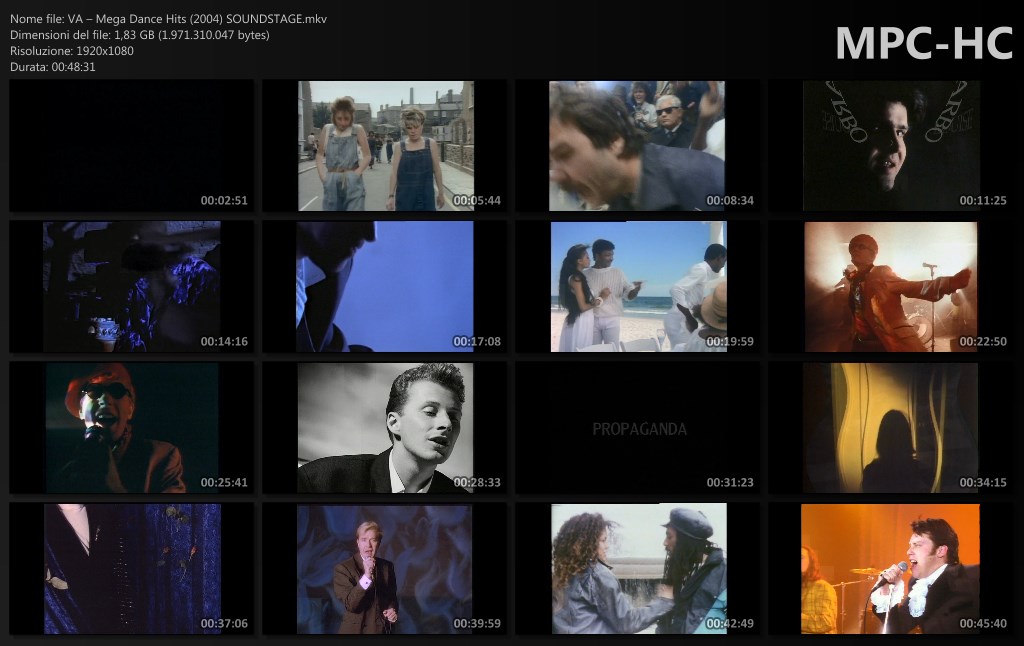The height and width of the screenshot is (646, 1024).
Task: Select the thumbnail at 00:14:16
Action: (132, 287)
